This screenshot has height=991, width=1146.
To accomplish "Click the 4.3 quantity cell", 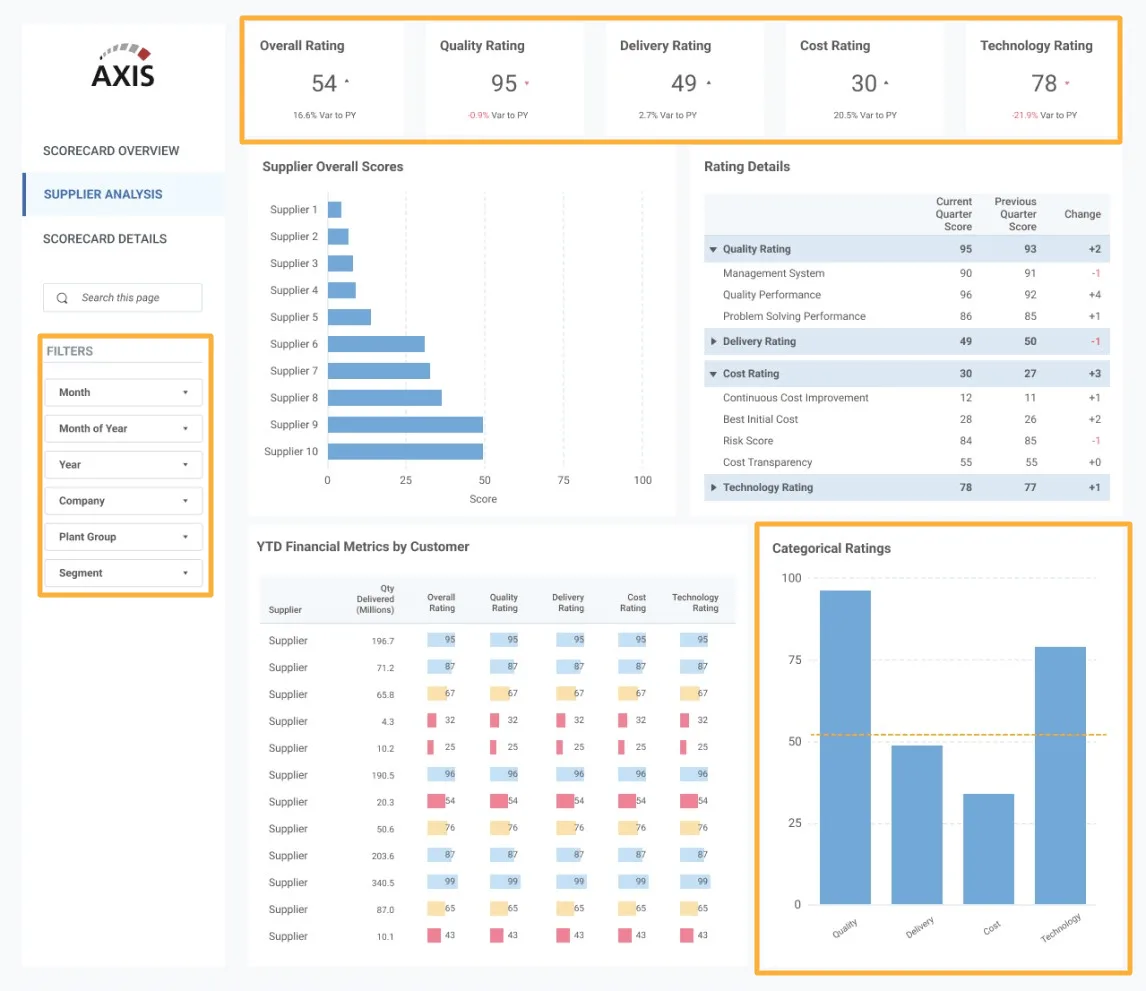I will click(387, 721).
